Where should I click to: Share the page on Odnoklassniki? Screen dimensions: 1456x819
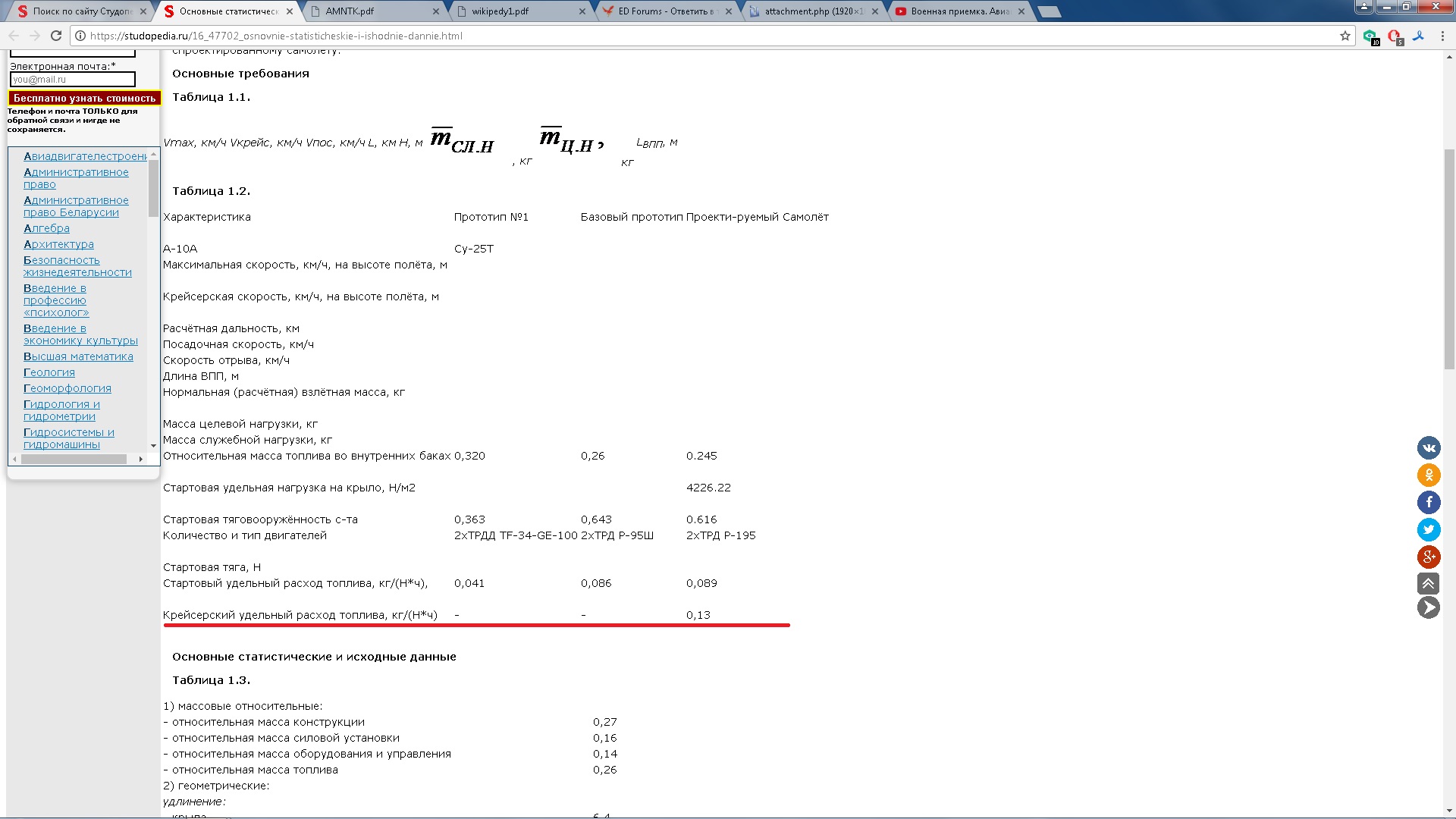1429,475
